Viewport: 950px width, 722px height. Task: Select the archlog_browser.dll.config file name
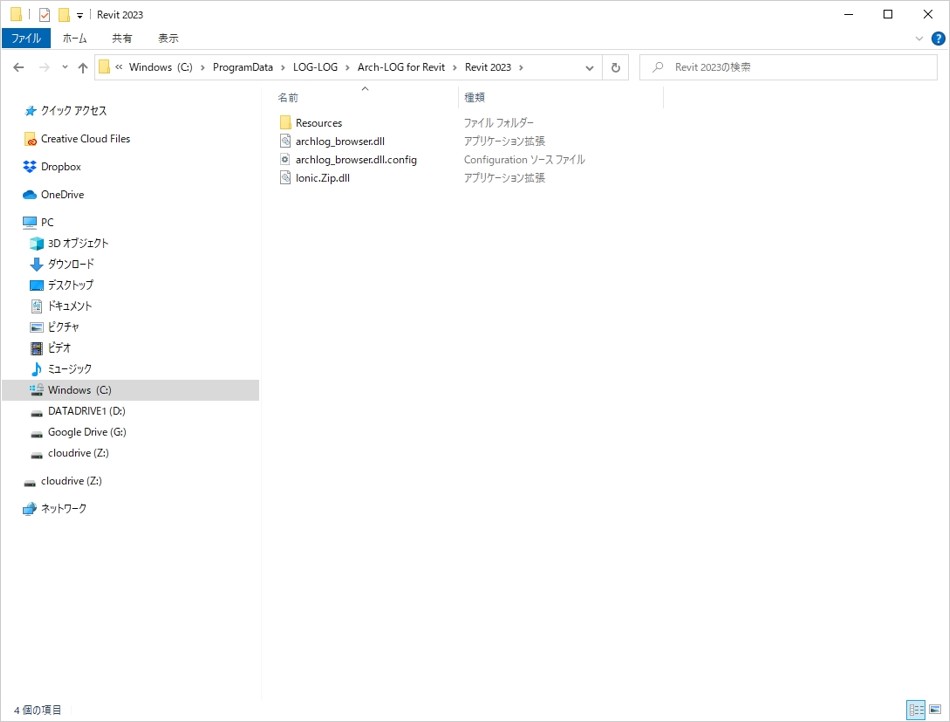tap(356, 159)
